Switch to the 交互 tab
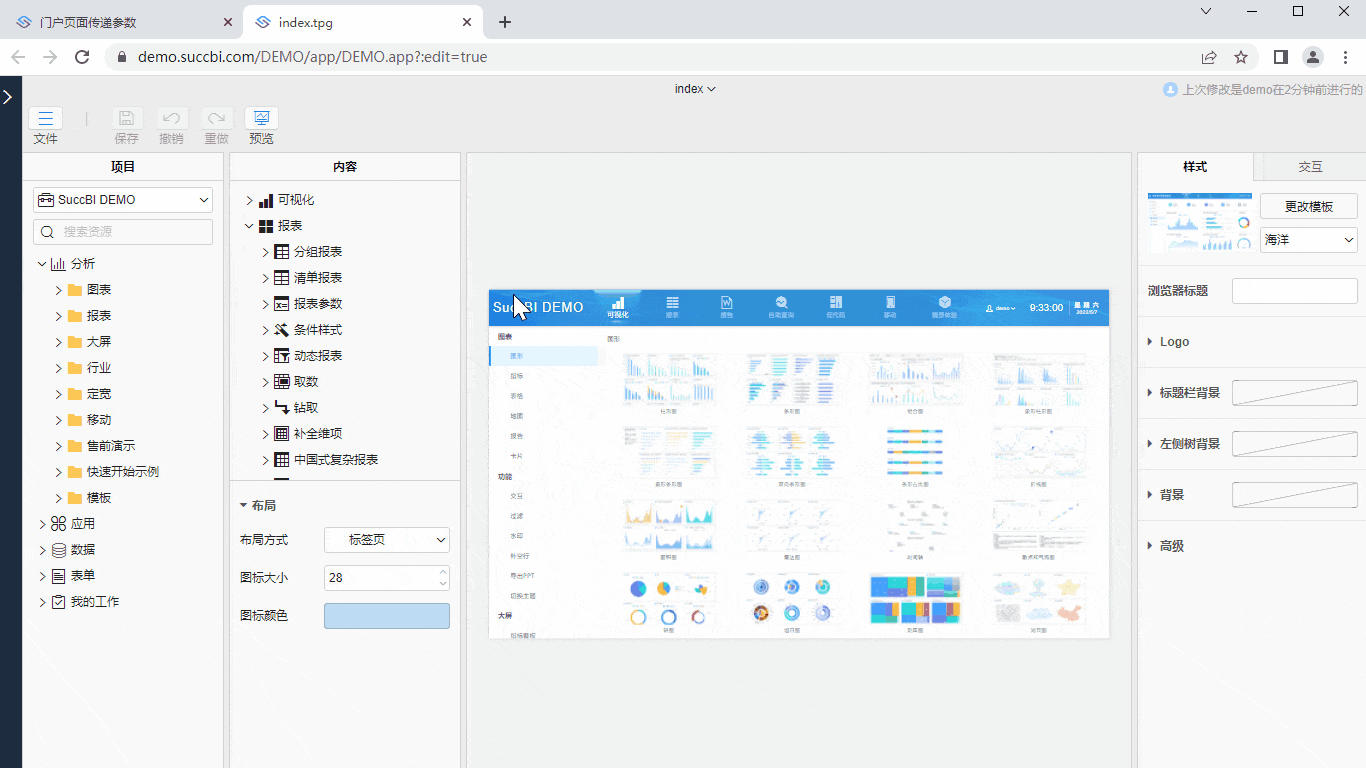 click(x=1310, y=167)
